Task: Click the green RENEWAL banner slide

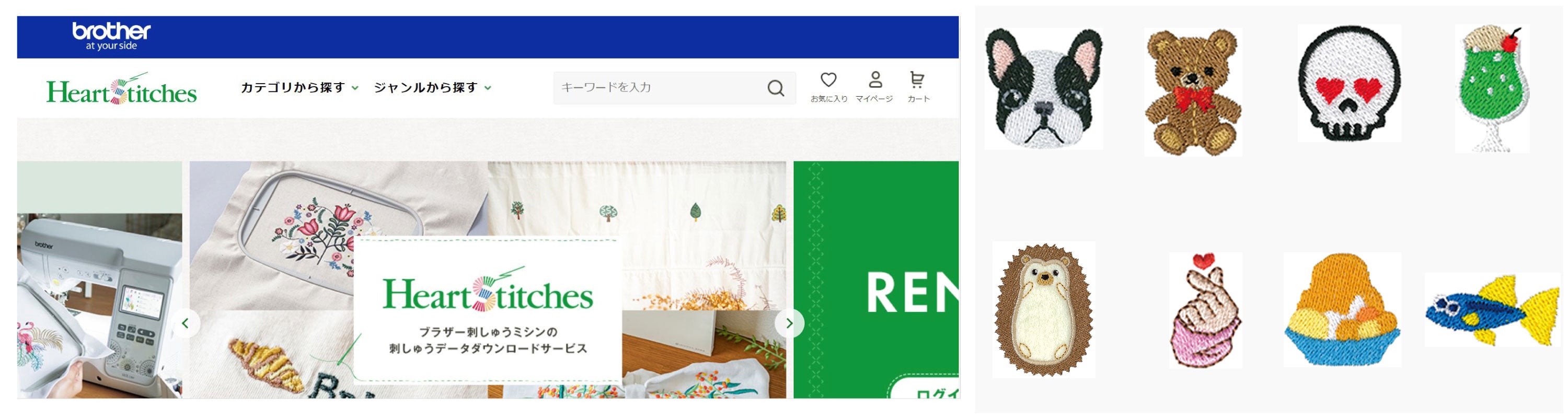Action: tap(876, 280)
